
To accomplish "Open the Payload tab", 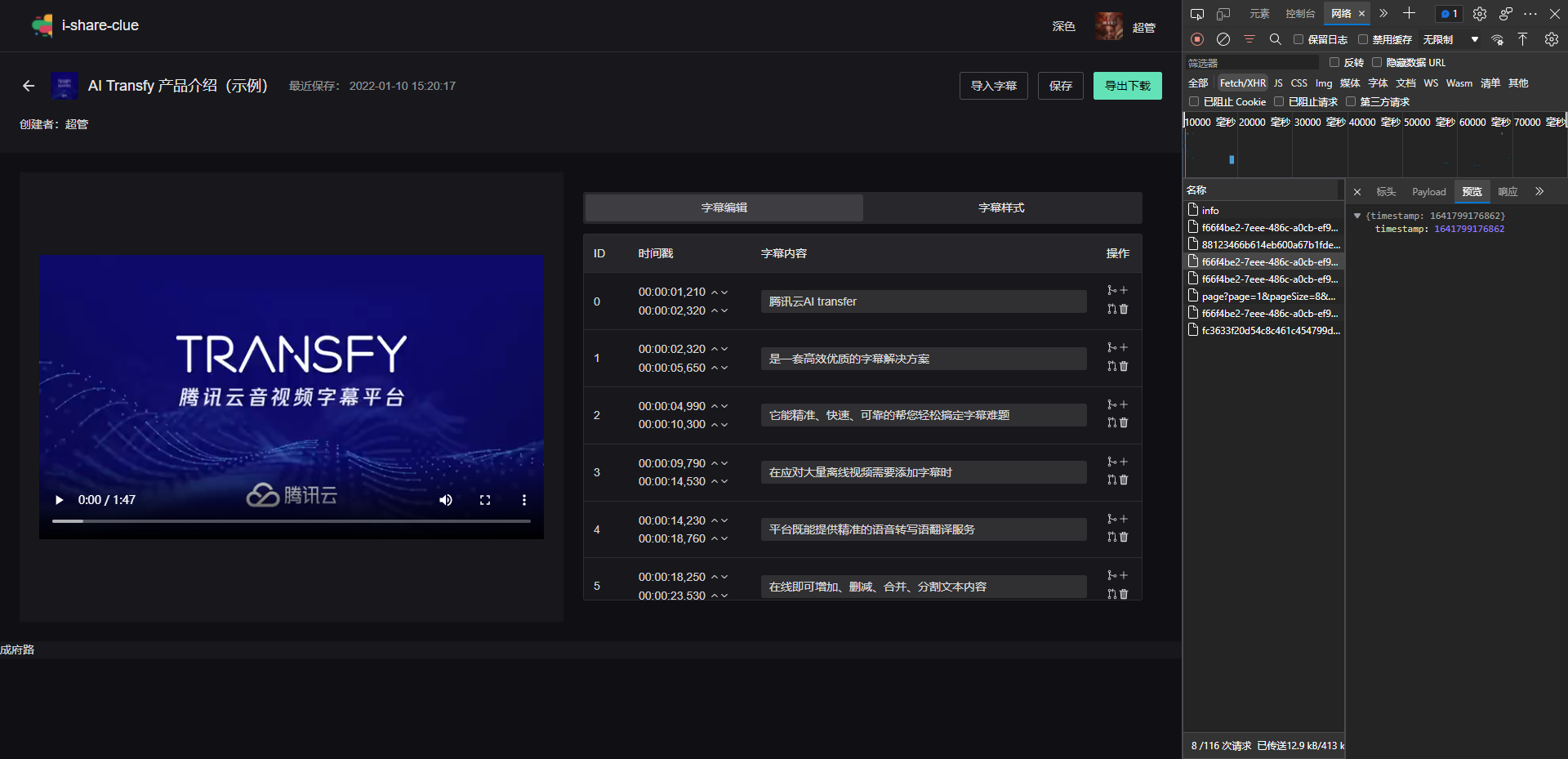I will [1429, 192].
